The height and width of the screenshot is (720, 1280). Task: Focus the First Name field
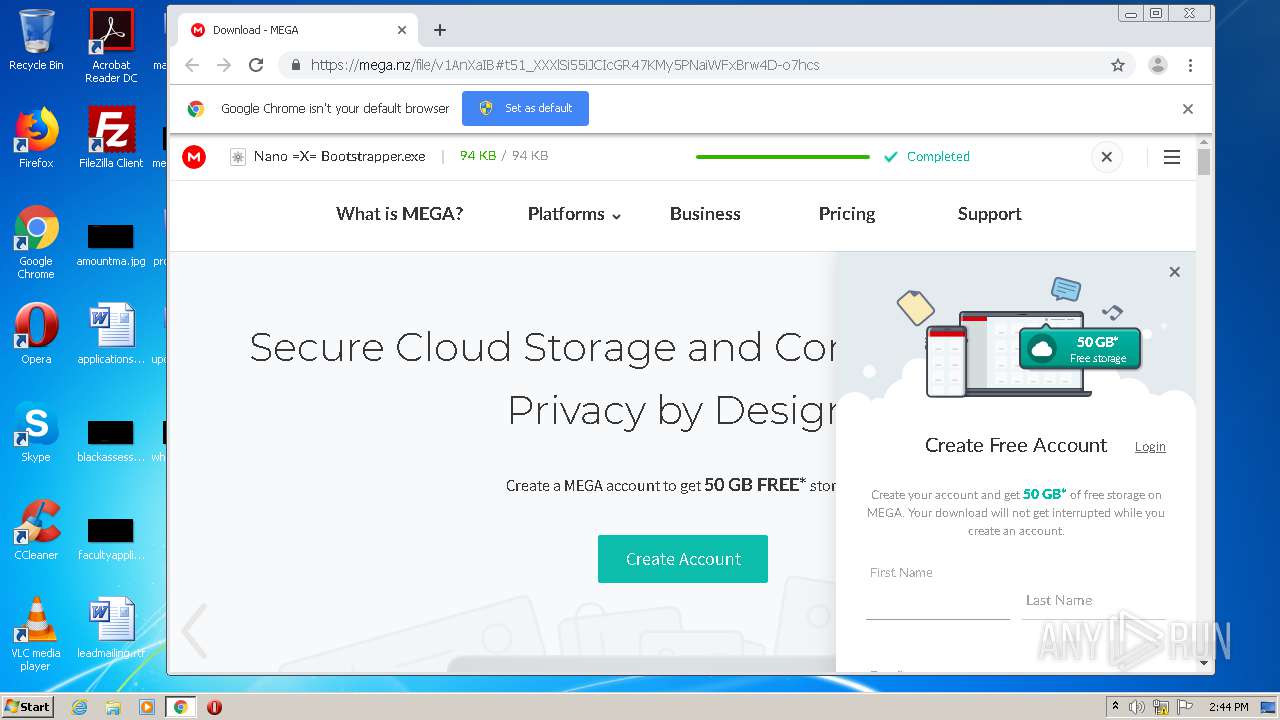[938, 598]
